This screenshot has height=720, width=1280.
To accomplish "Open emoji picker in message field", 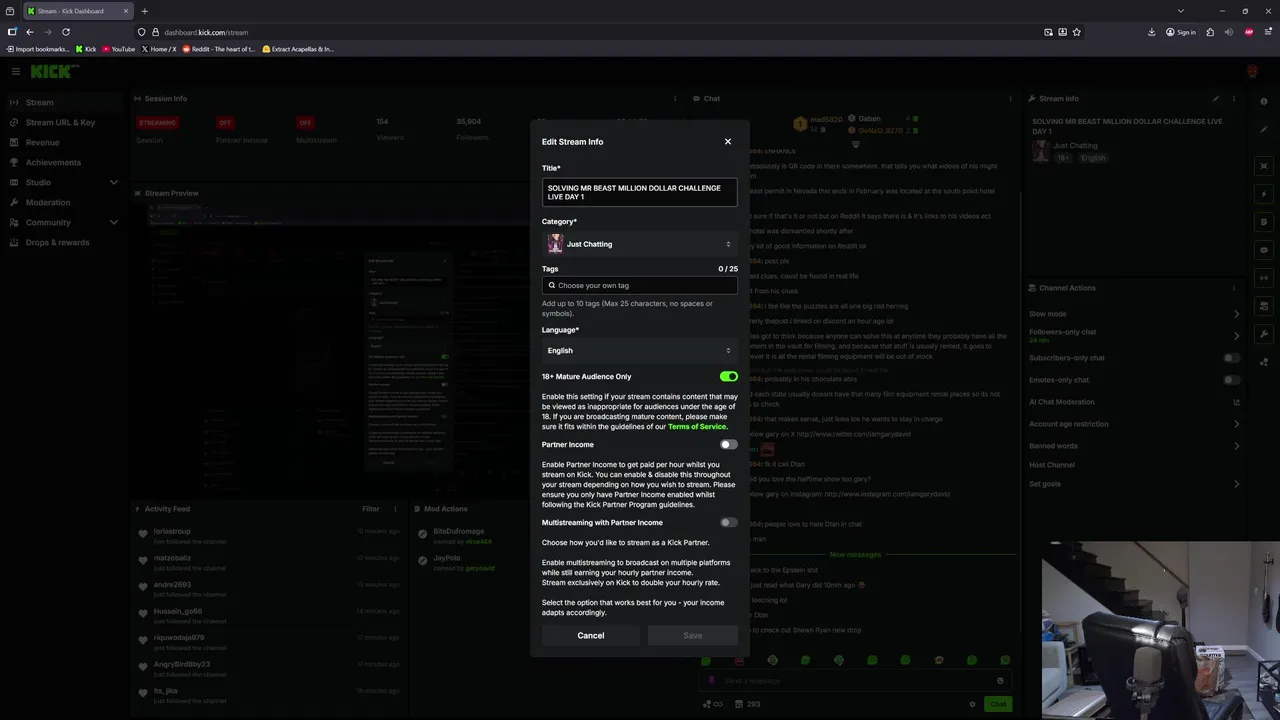I will [x=1000, y=681].
